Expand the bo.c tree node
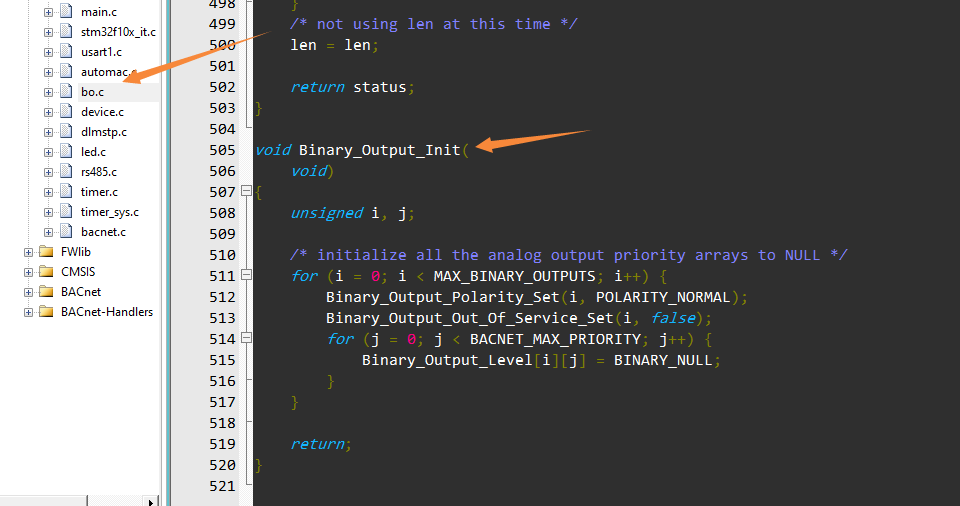 [48, 93]
